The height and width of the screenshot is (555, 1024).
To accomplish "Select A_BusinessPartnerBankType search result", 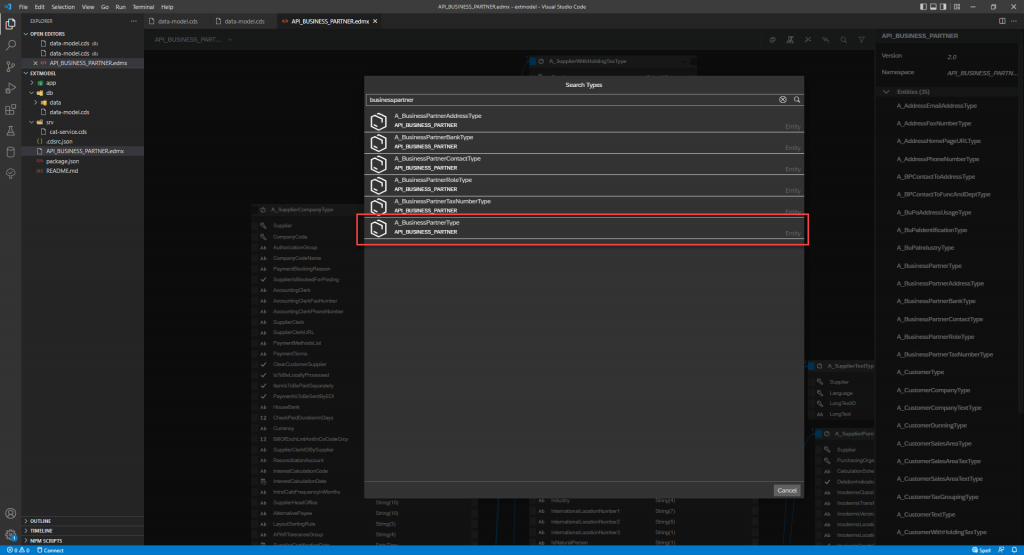I will pyautogui.click(x=584, y=142).
